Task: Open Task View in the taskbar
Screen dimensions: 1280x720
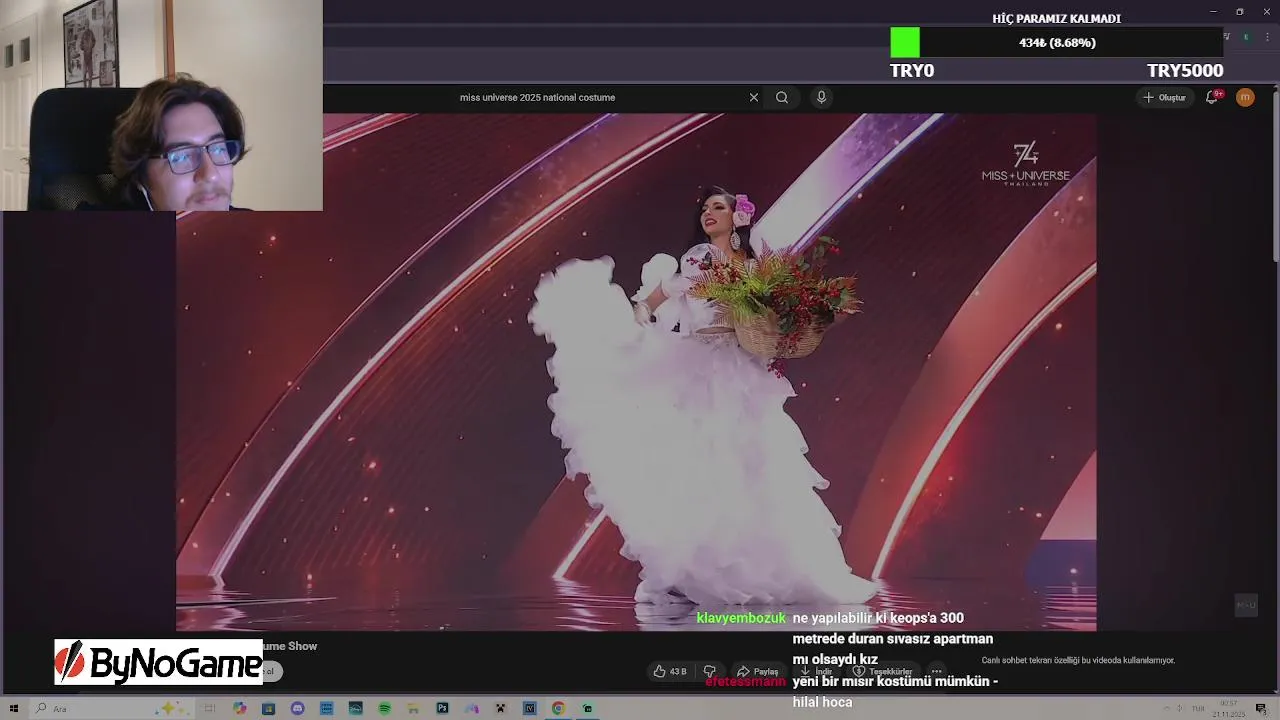Action: pos(210,708)
